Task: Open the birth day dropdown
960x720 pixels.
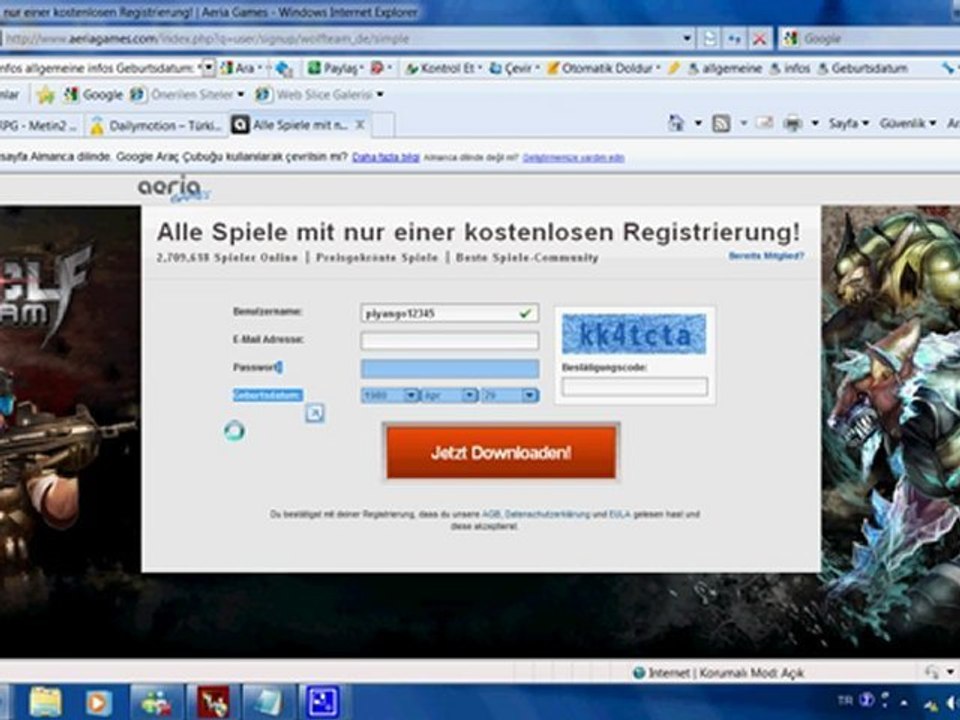Action: point(509,396)
